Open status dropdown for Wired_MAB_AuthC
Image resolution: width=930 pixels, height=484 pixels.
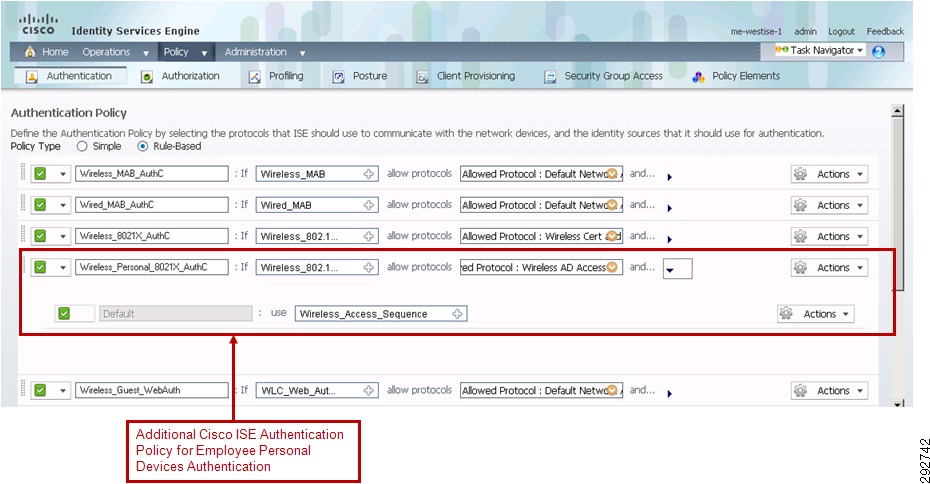[62, 206]
